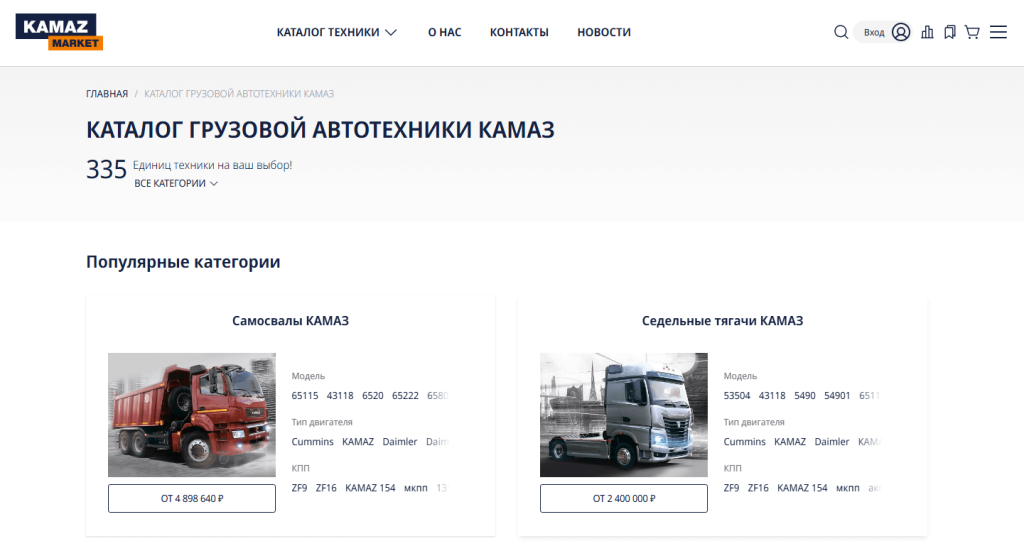Select model 65115 in Самосвалы
1024x551 pixels.
[305, 396]
